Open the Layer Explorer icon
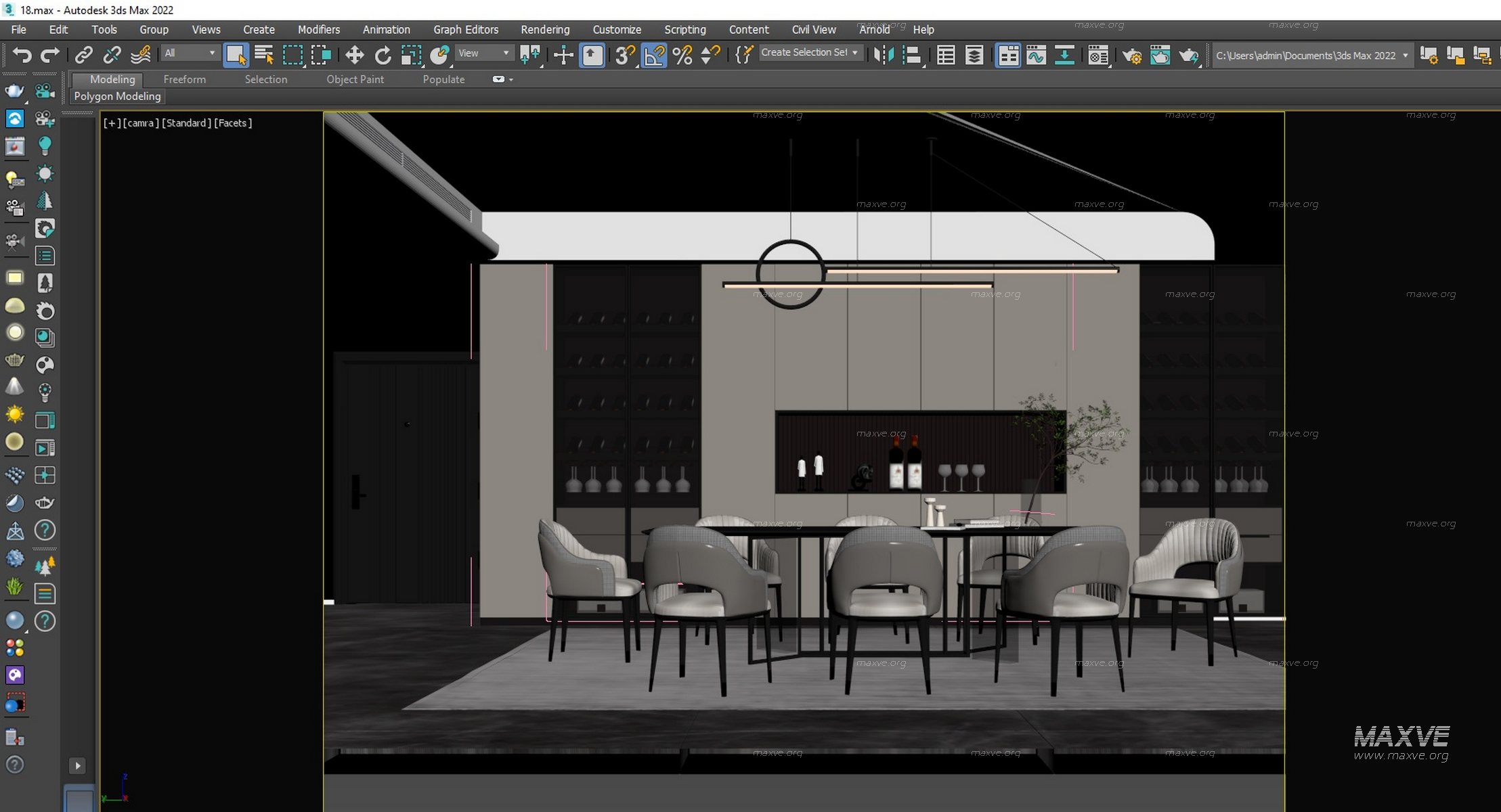 [x=974, y=55]
